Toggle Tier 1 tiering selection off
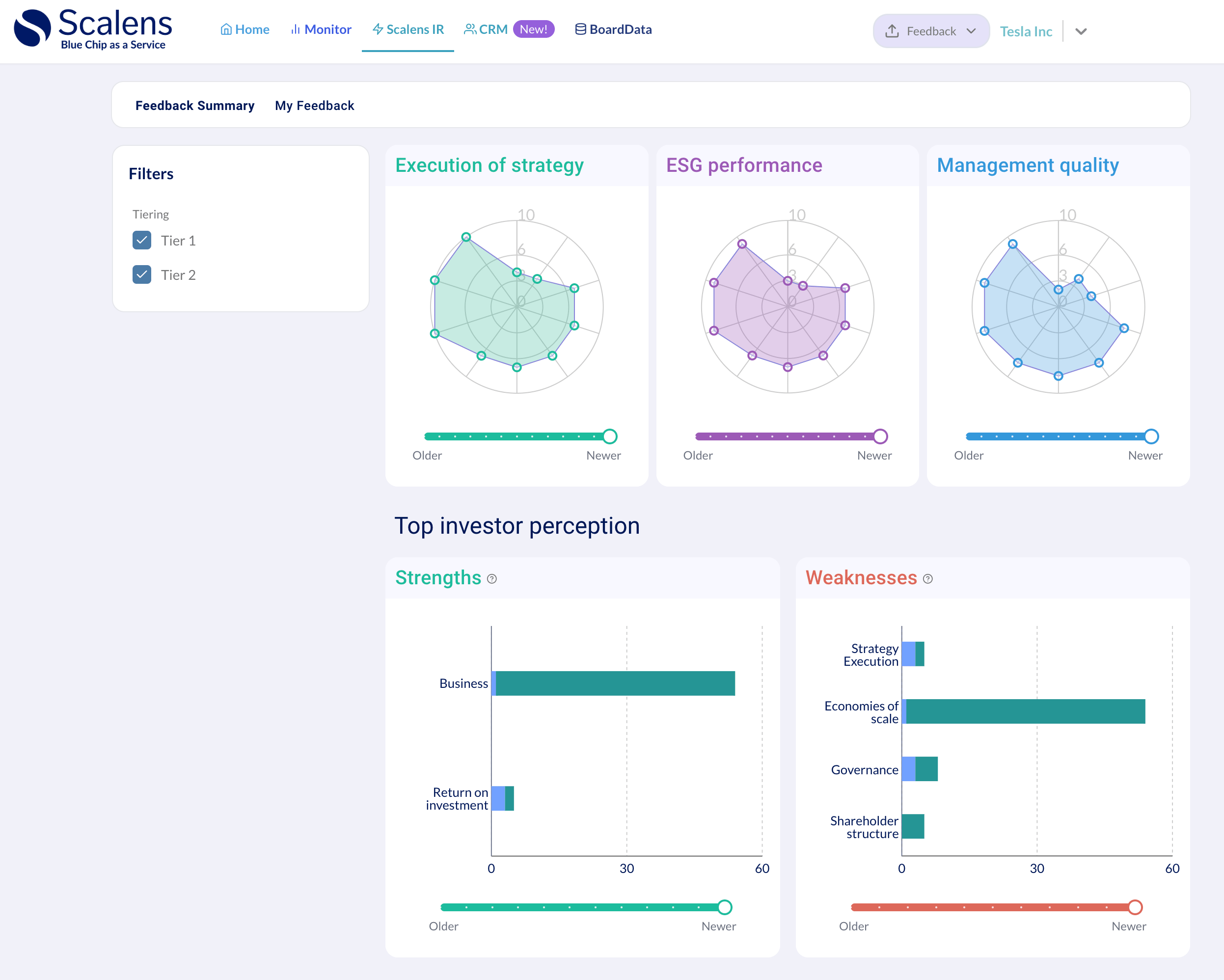 click(141, 240)
